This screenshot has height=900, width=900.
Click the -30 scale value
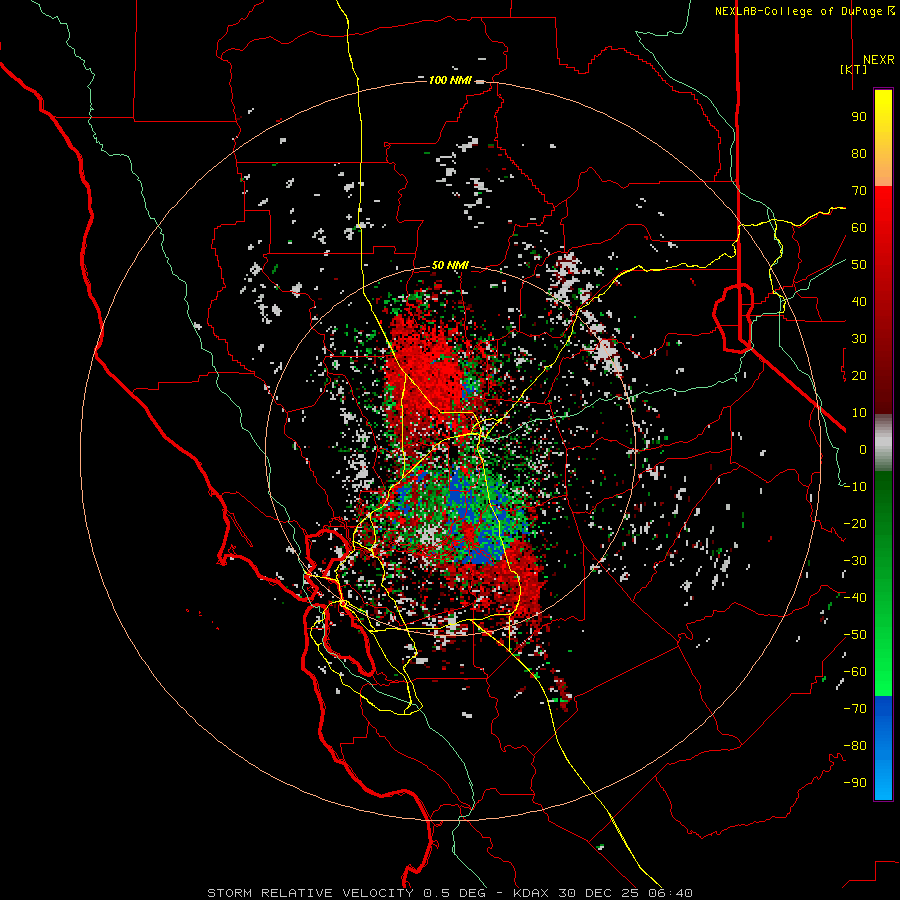[855, 561]
